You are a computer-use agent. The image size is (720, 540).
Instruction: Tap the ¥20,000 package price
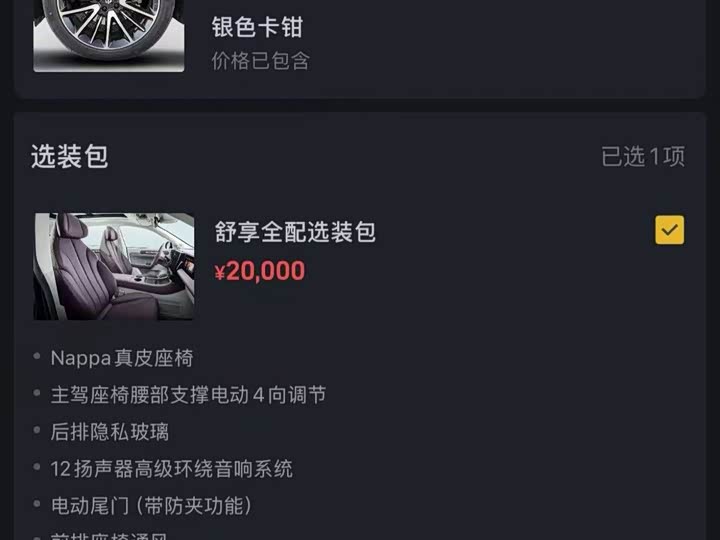(x=260, y=270)
